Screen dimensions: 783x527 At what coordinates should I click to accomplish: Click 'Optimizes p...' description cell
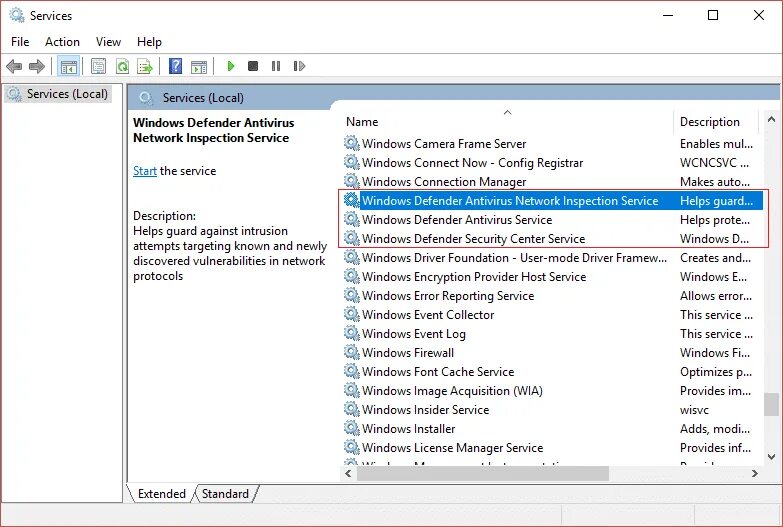pyautogui.click(x=716, y=372)
